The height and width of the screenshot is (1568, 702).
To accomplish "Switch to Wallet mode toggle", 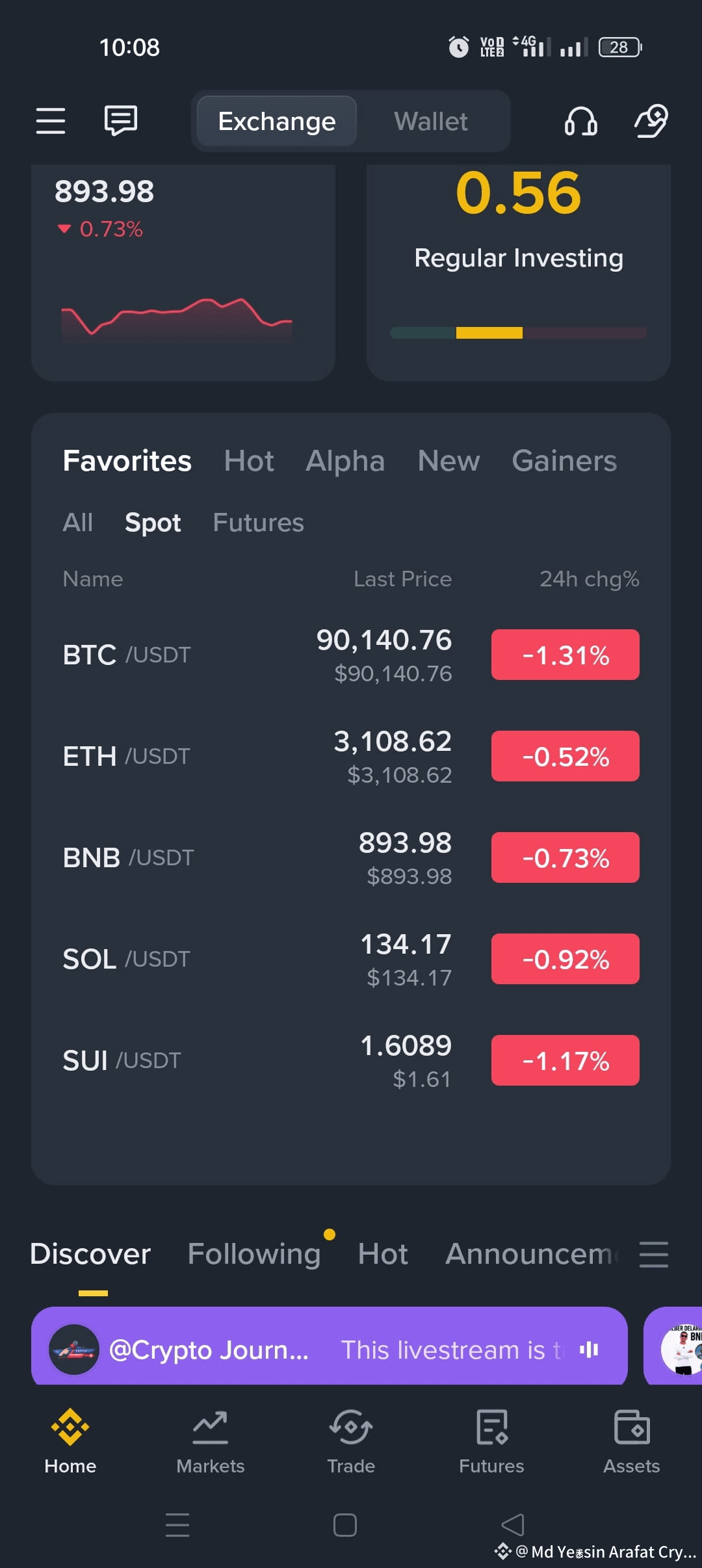I will pyautogui.click(x=431, y=122).
